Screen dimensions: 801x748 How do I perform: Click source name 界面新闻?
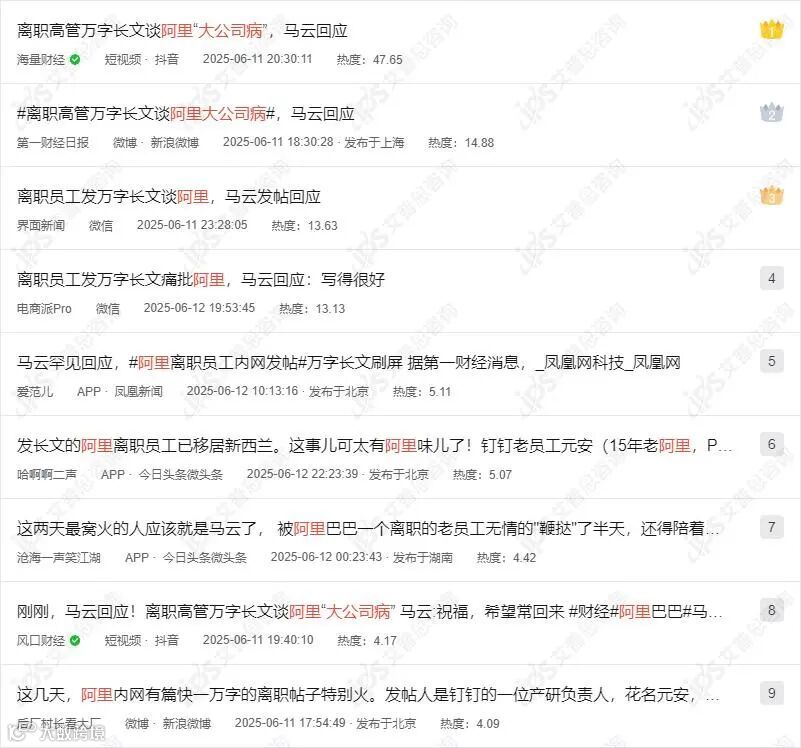[x=41, y=225]
